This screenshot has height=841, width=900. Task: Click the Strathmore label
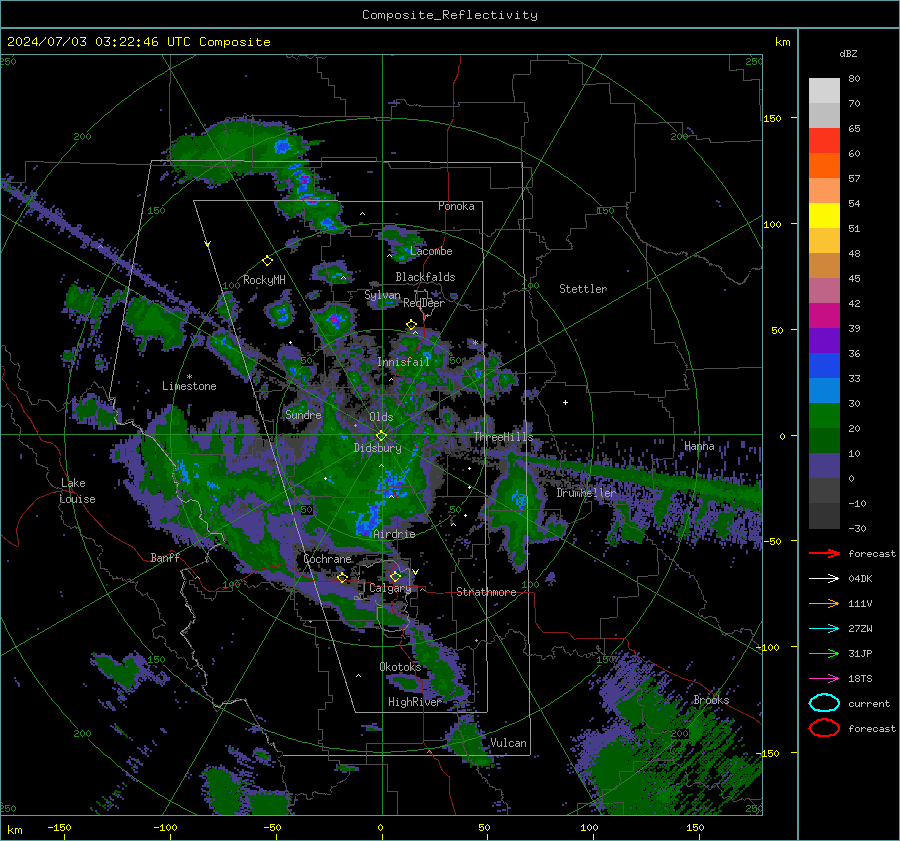pos(486,592)
